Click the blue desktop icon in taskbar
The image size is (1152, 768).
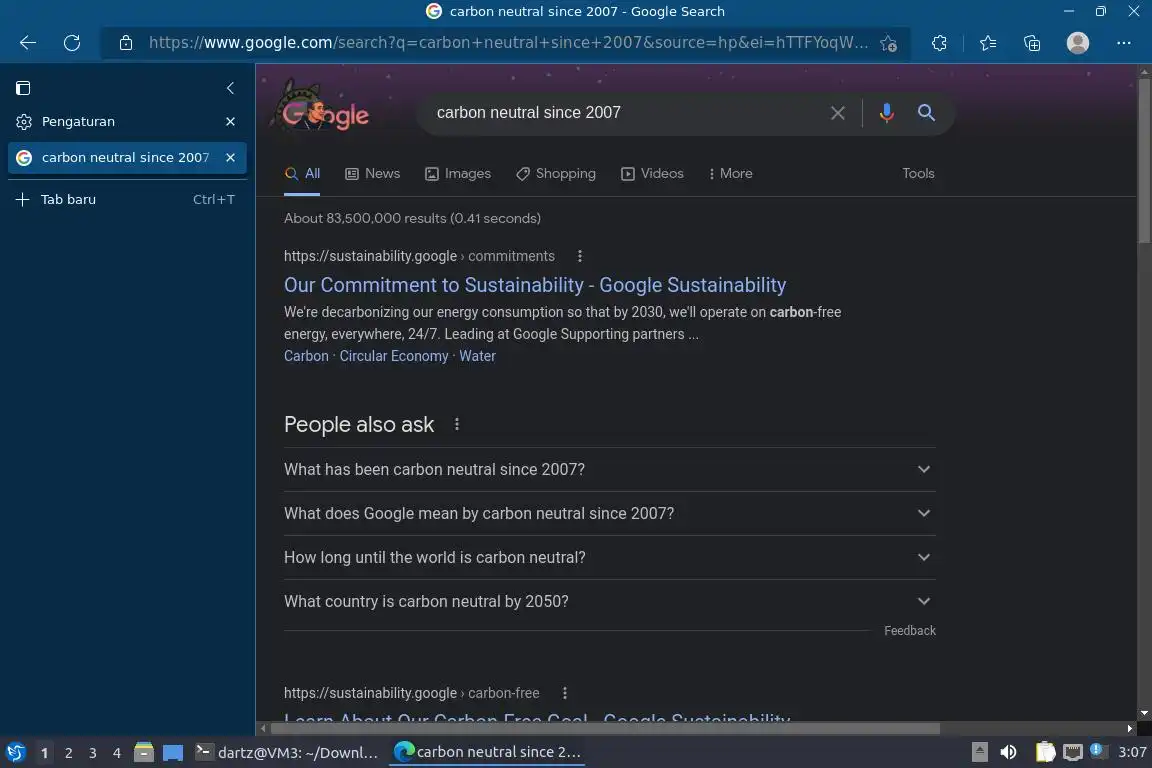pyautogui.click(x=173, y=753)
